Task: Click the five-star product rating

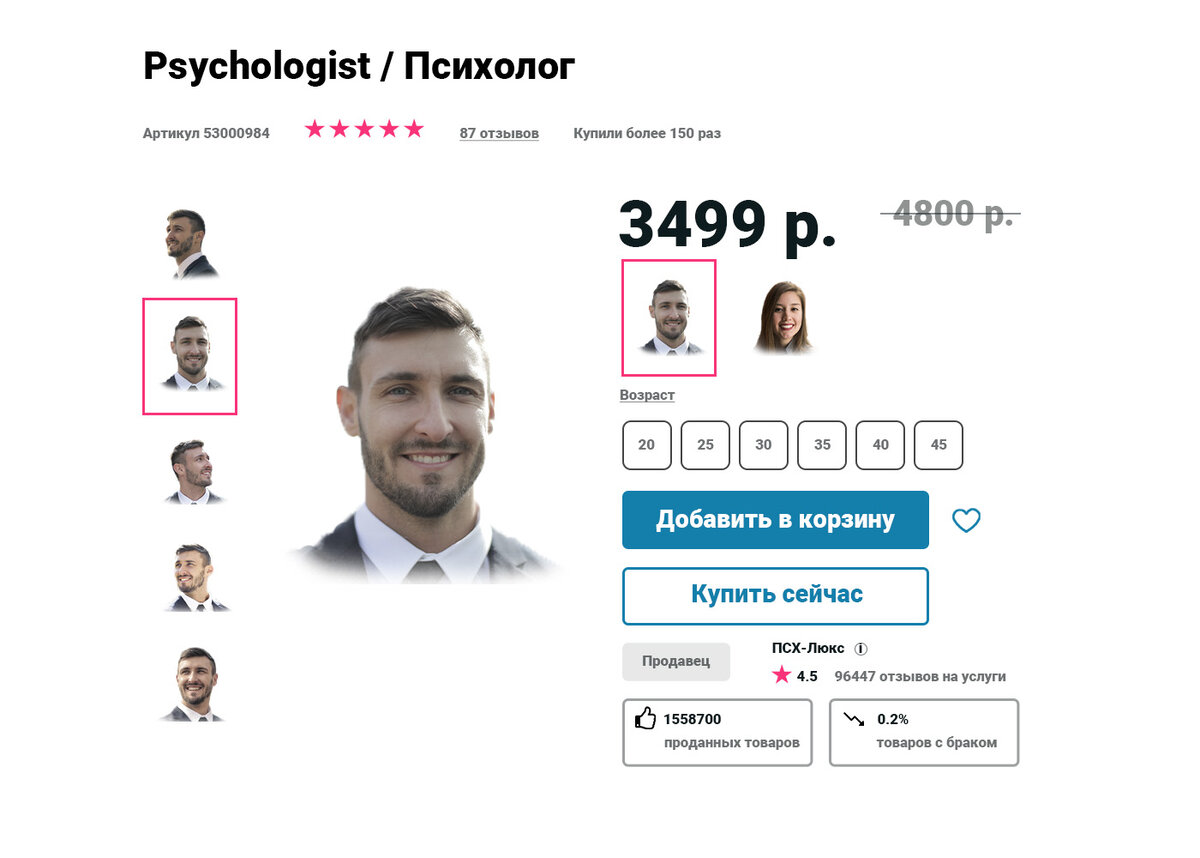Action: (365, 129)
